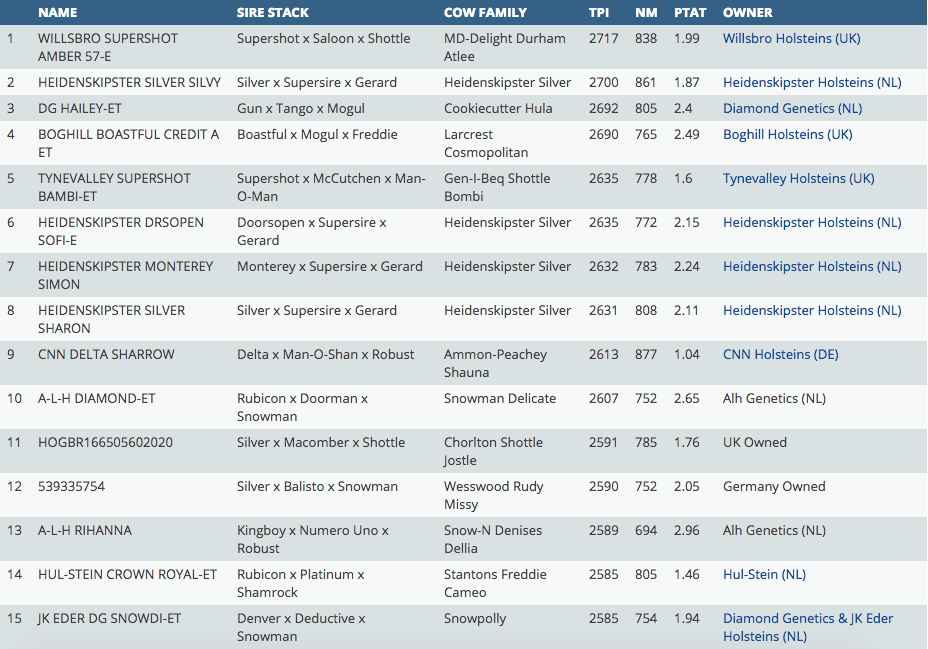This screenshot has height=649, width=928.
Task: Click the SIRE STACK column header
Action: tap(273, 13)
